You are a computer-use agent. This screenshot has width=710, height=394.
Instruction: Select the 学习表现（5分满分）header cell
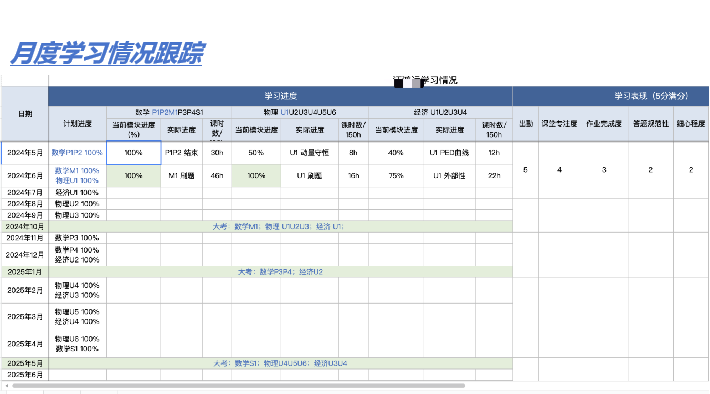[x=651, y=96]
